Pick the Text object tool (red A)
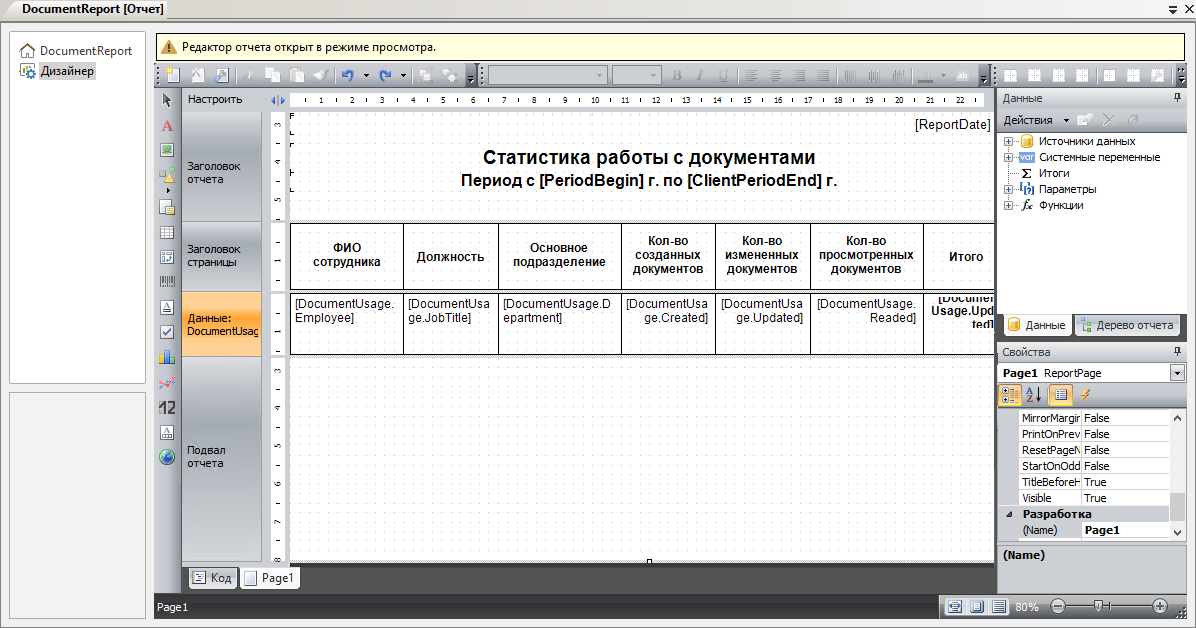Image resolution: width=1196 pixels, height=628 pixels. coord(167,126)
